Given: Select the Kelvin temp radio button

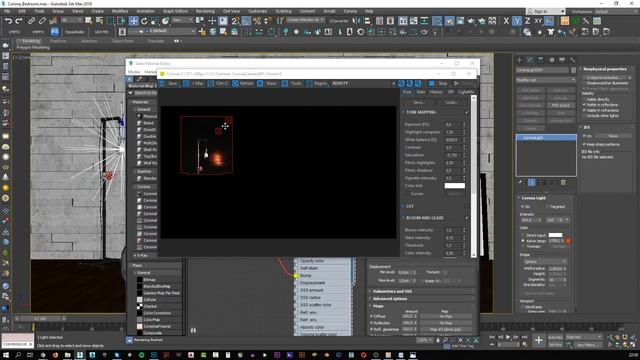Looking at the screenshot, I should pos(523,241).
